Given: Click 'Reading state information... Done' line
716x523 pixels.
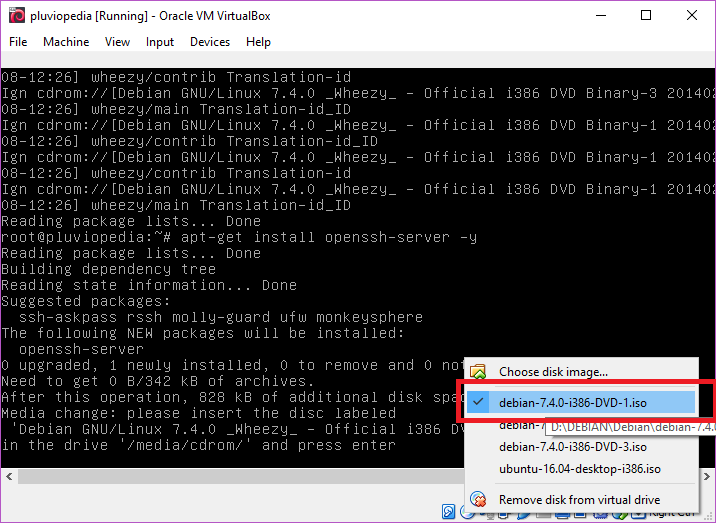Looking at the screenshot, I should [149, 285].
